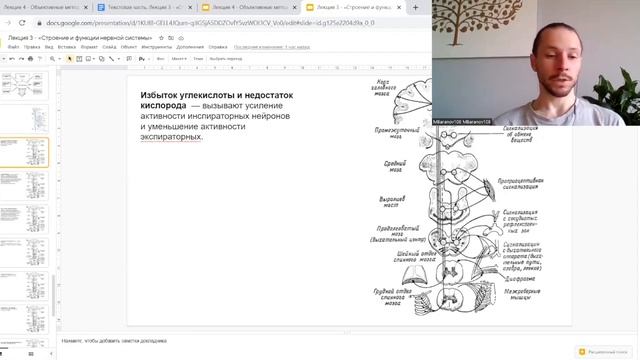Select the first slide thumbnail with diagram boxes
Image resolution: width=640 pixels, height=360 pixels.
click(24, 85)
